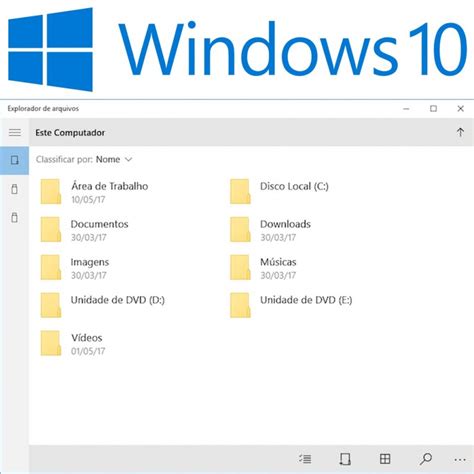Open search with magnifier icon
The width and height of the screenshot is (474, 474).
click(426, 459)
